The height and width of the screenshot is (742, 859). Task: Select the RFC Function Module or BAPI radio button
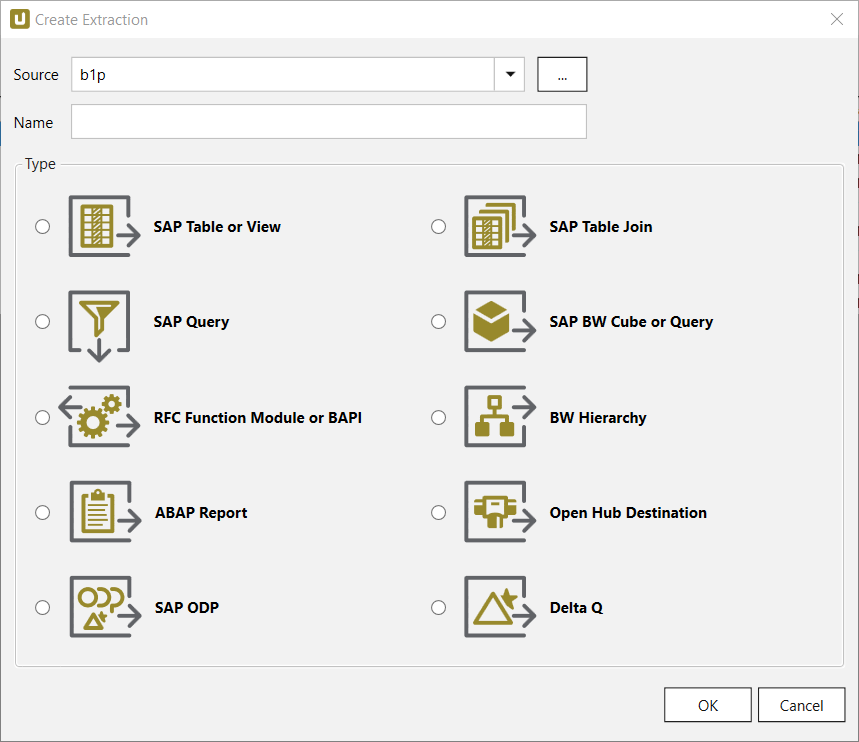point(43,418)
